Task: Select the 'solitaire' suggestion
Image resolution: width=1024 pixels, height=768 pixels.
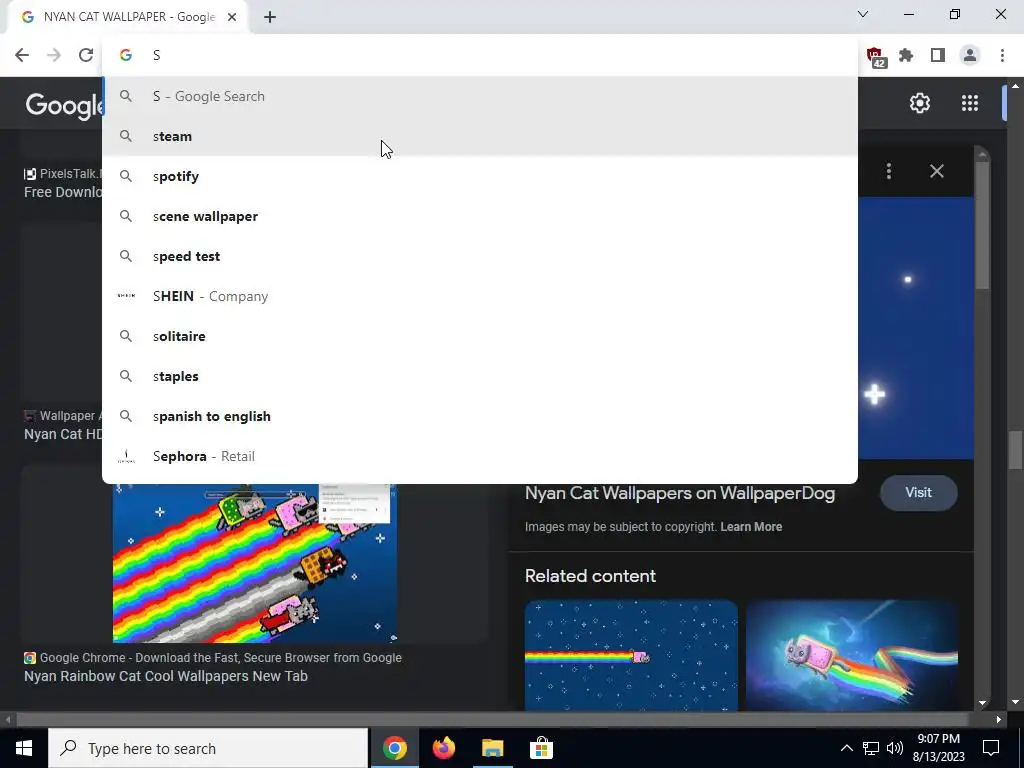Action: pos(480,336)
